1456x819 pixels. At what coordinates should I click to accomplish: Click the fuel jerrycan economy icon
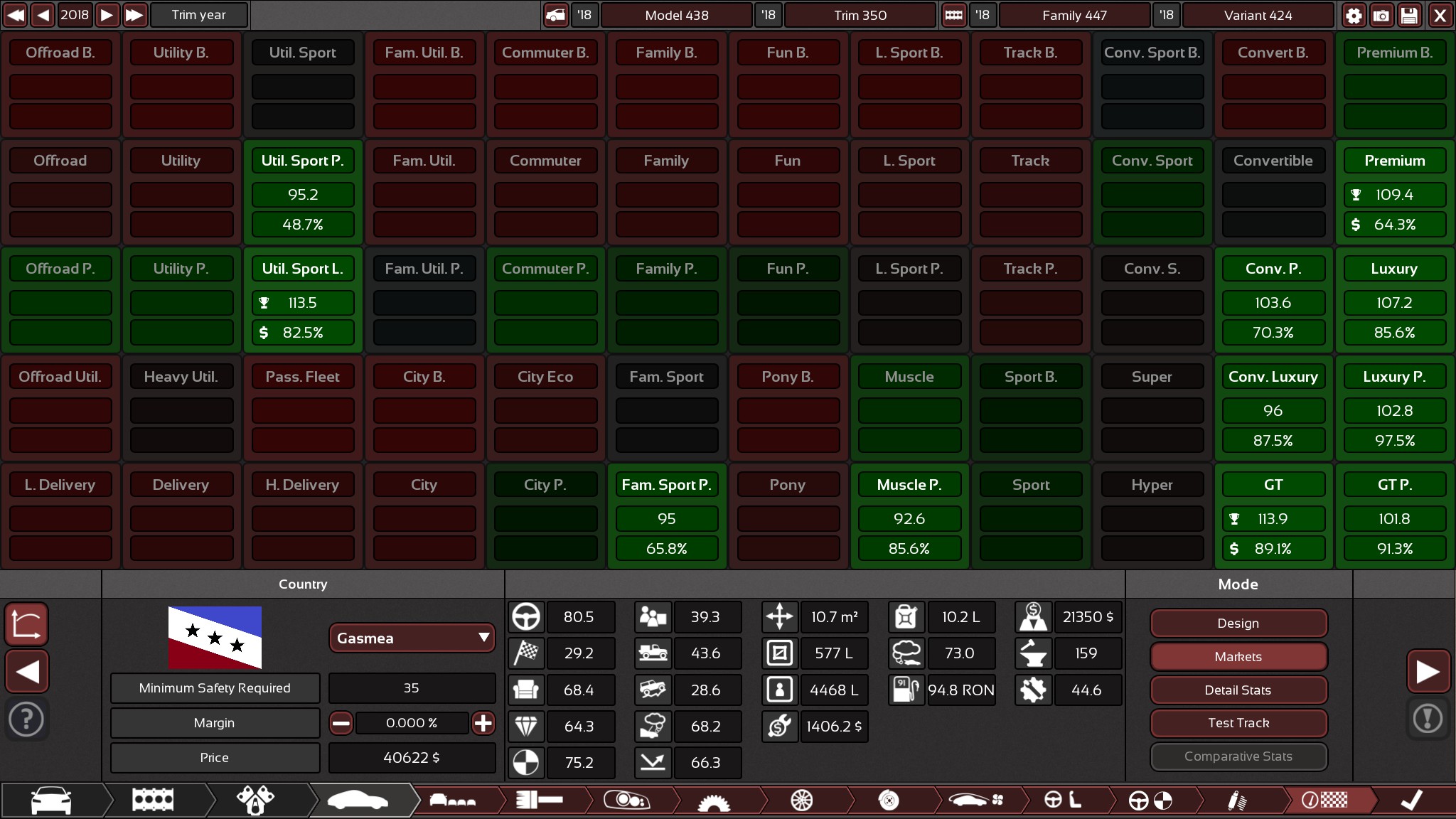906,616
